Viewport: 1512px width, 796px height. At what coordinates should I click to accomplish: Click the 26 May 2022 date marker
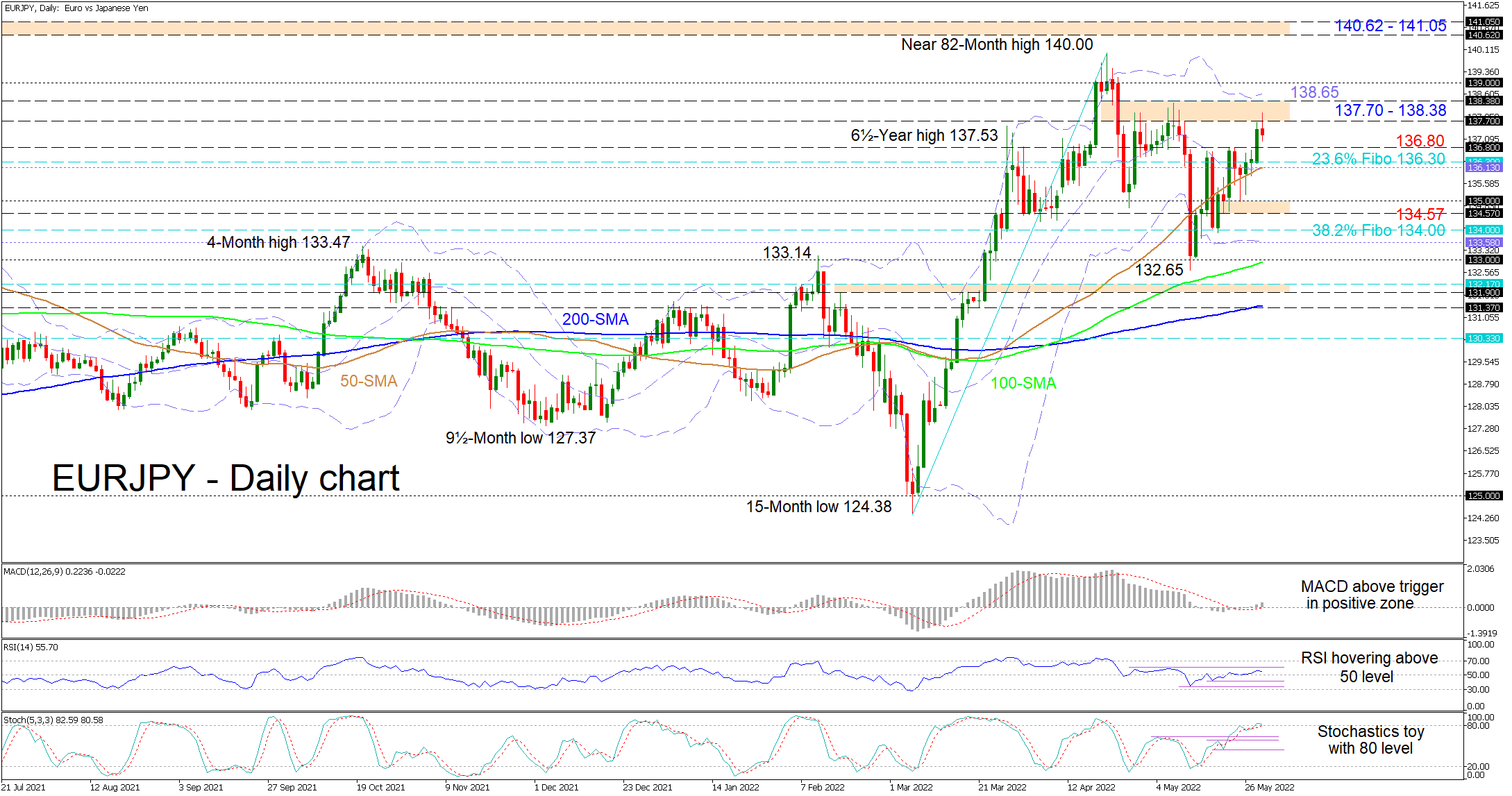pyautogui.click(x=1269, y=787)
